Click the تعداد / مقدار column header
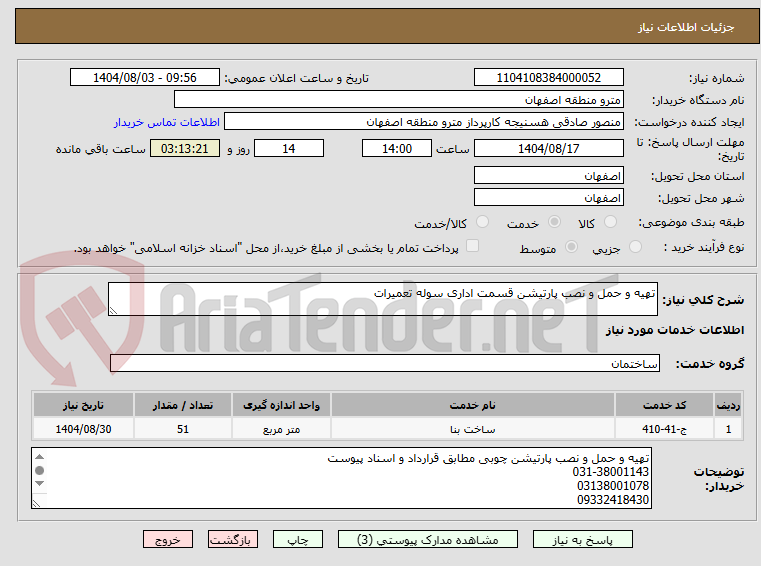This screenshot has width=761, height=566. tap(183, 405)
